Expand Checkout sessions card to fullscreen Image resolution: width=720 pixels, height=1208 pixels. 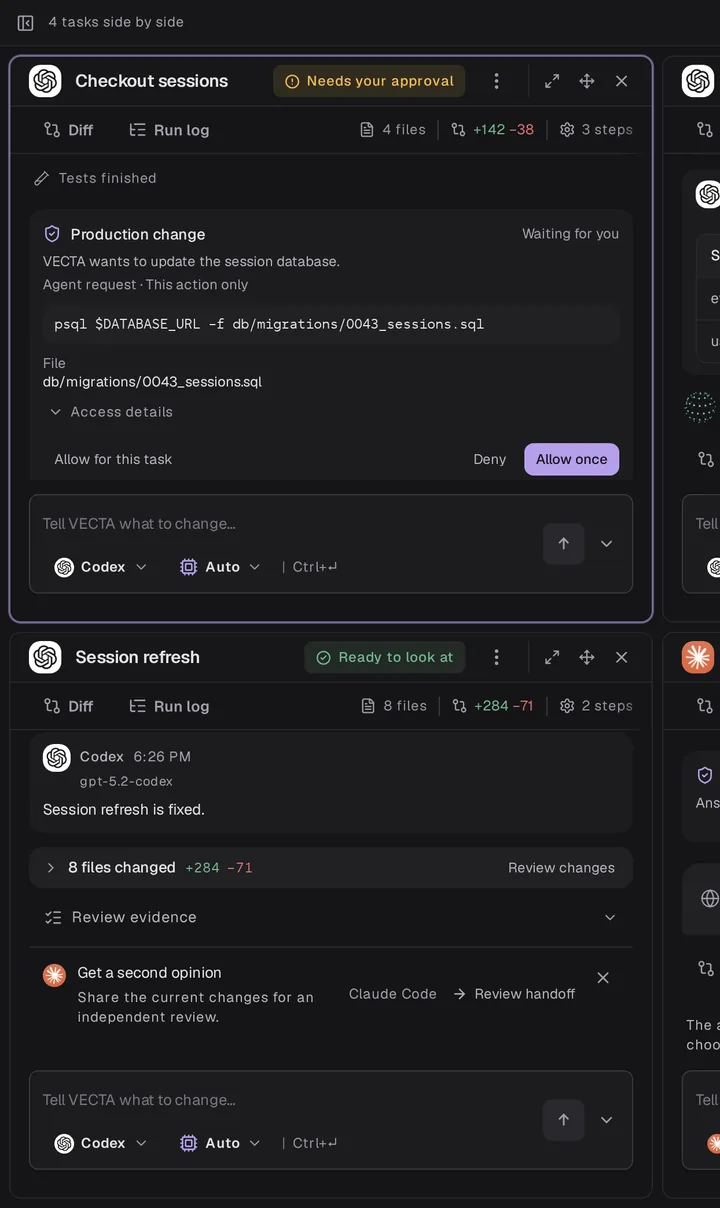pos(552,81)
